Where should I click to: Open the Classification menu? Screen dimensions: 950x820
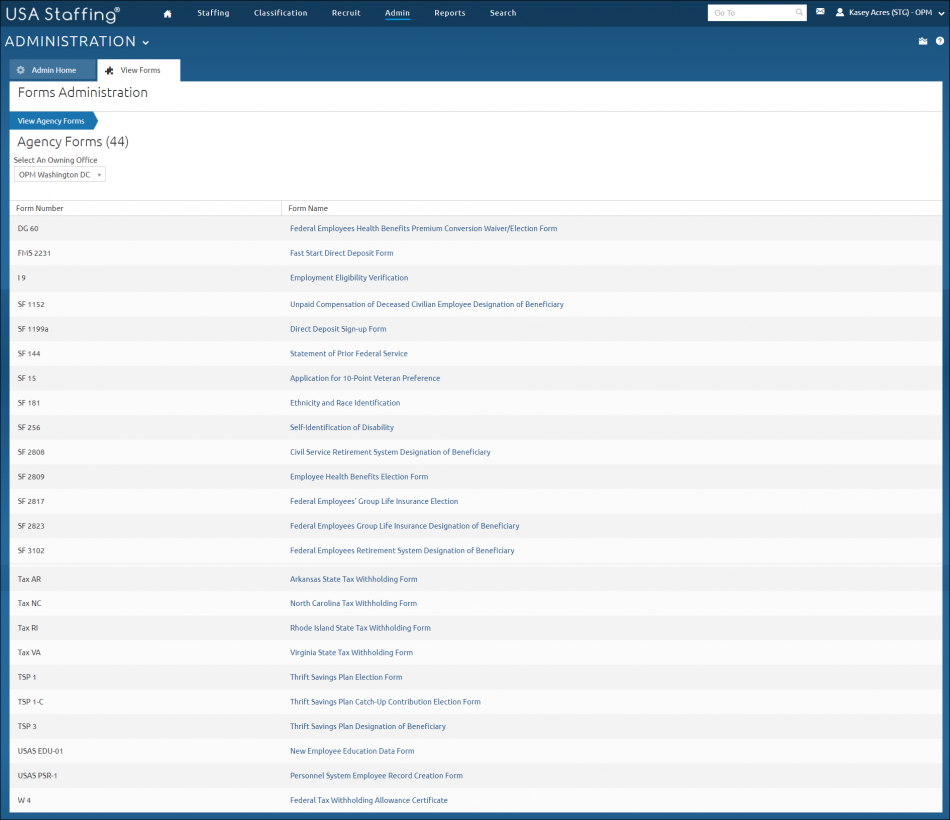[281, 13]
